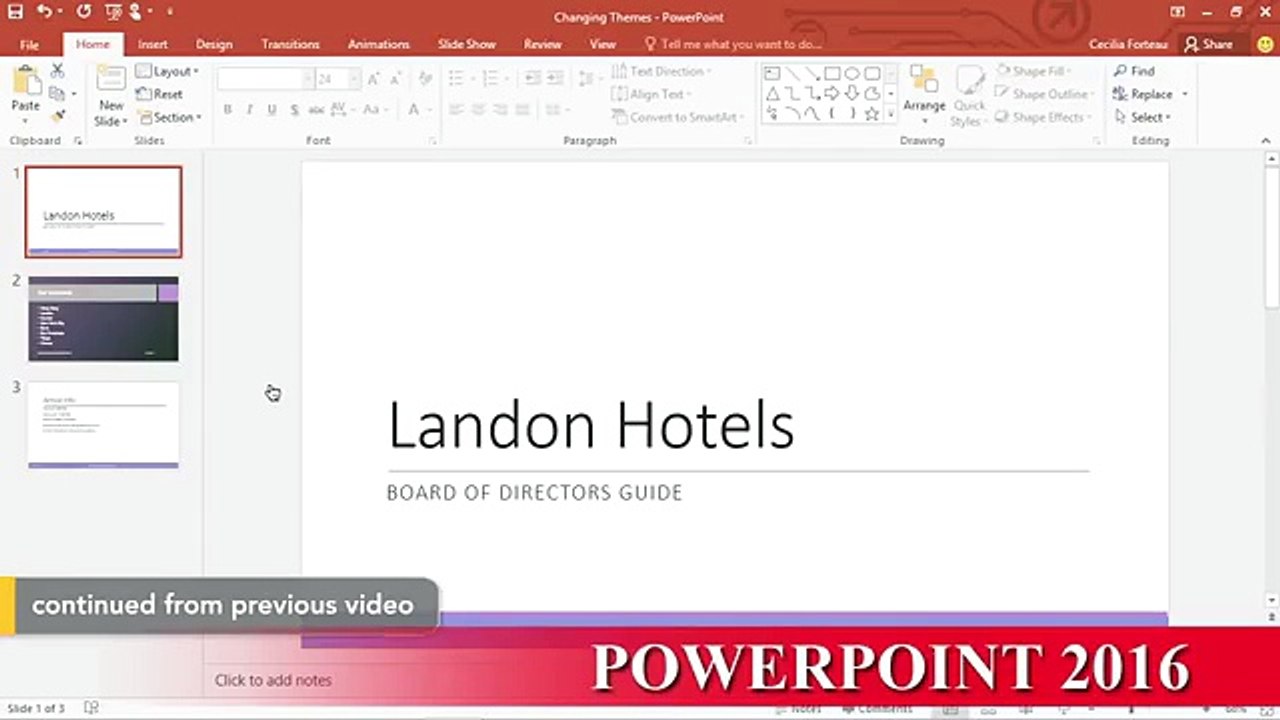Open the Replace dropdown arrow
The image size is (1280, 720).
[1185, 94]
